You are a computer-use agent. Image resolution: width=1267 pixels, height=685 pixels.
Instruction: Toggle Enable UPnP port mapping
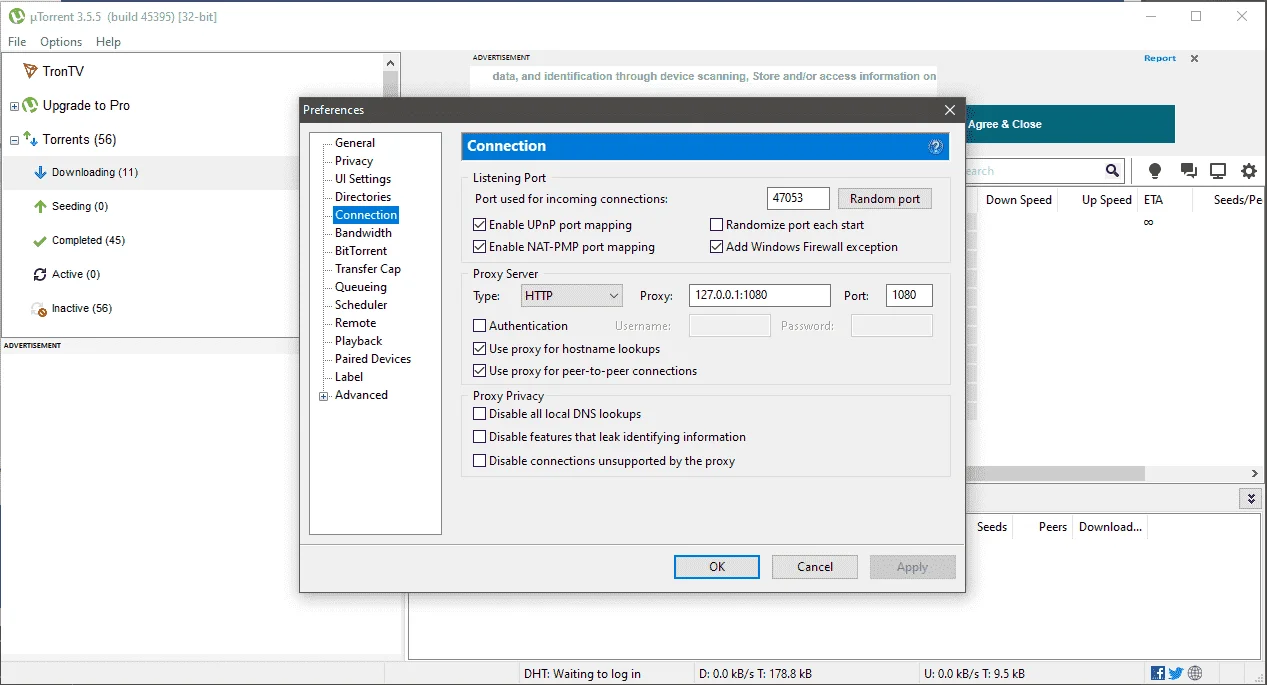coord(480,225)
